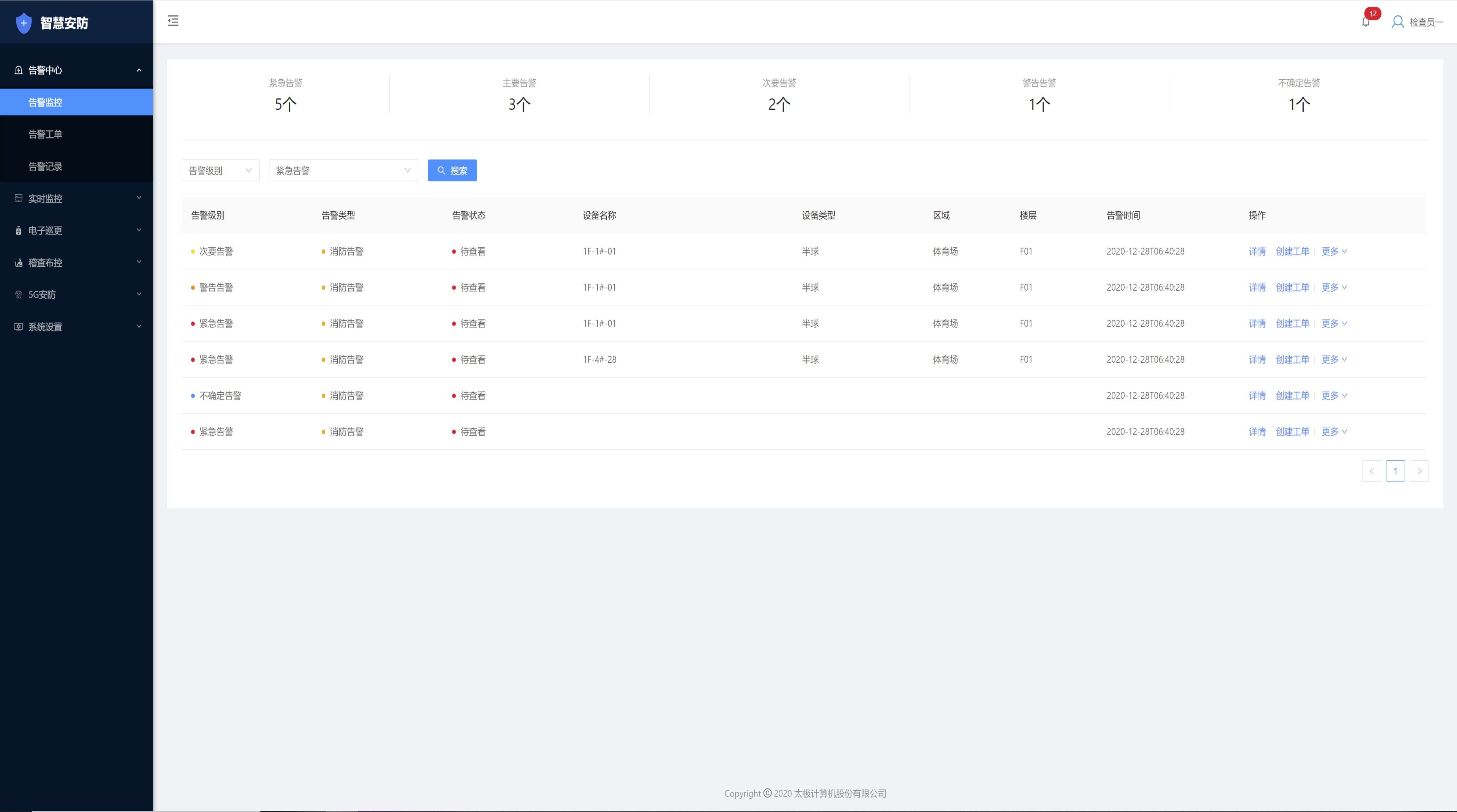
Task: Open the 告警记录 menu item
Action: coord(76,167)
